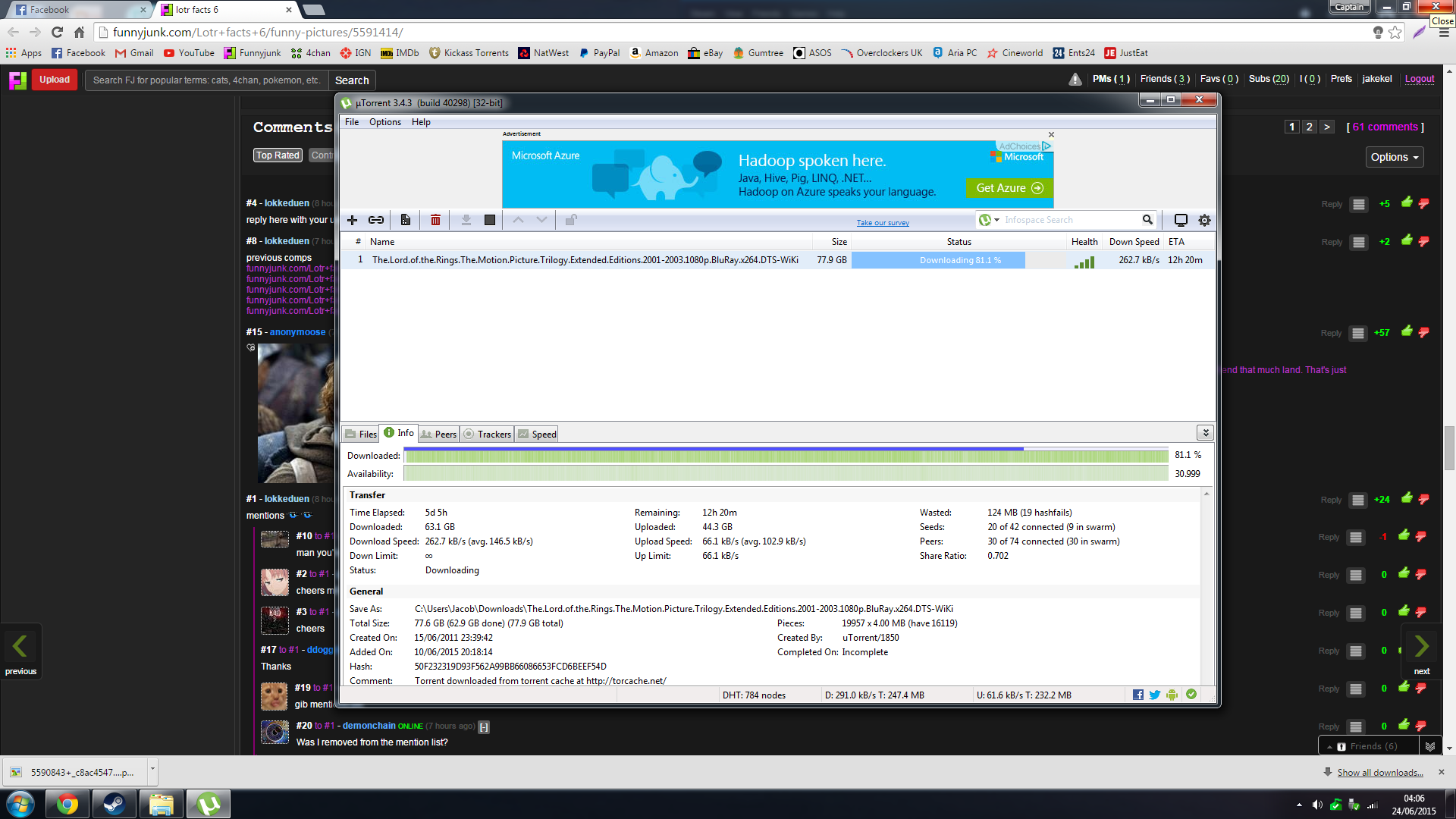Open the Options menu in uTorrent

tap(384, 122)
